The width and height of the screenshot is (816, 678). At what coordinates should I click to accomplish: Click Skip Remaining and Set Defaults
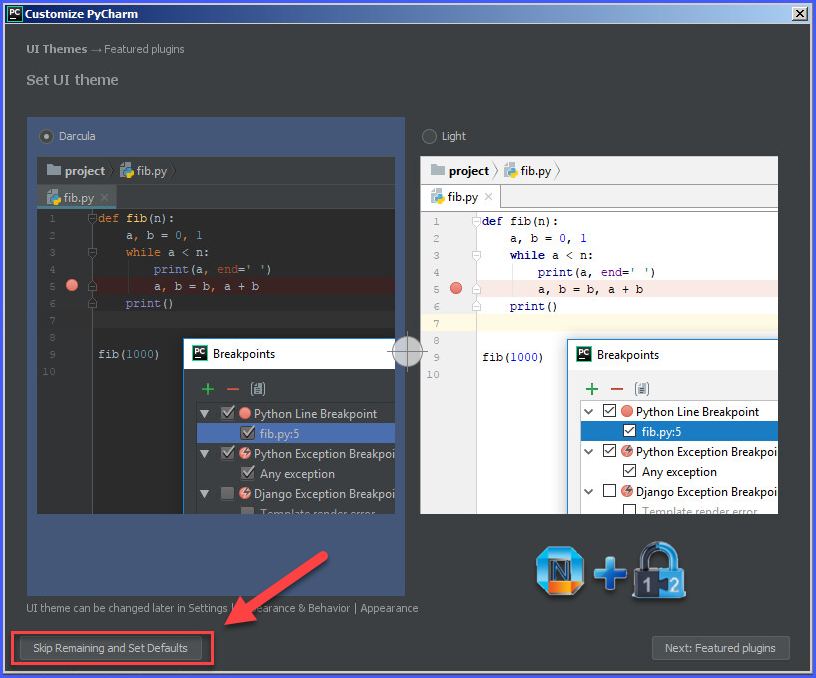[x=110, y=648]
